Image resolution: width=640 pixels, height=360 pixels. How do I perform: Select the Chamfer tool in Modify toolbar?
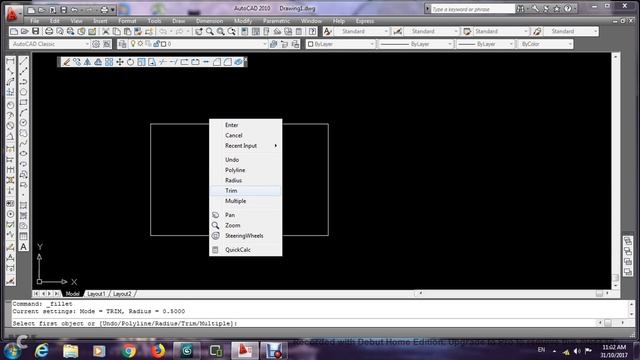pyautogui.click(x=217, y=62)
